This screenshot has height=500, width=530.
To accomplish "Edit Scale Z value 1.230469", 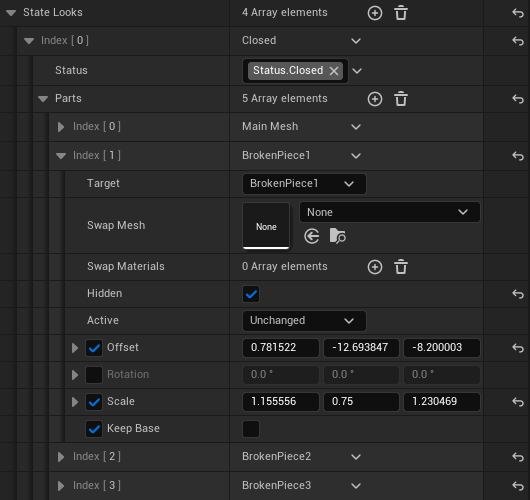I will pyautogui.click(x=442, y=402).
